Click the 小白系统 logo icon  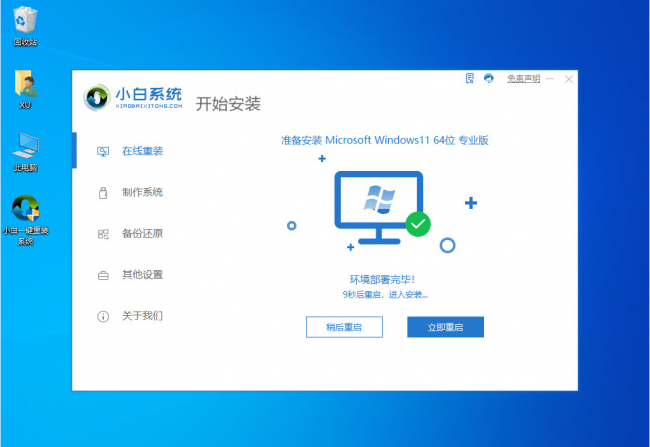click(x=97, y=97)
